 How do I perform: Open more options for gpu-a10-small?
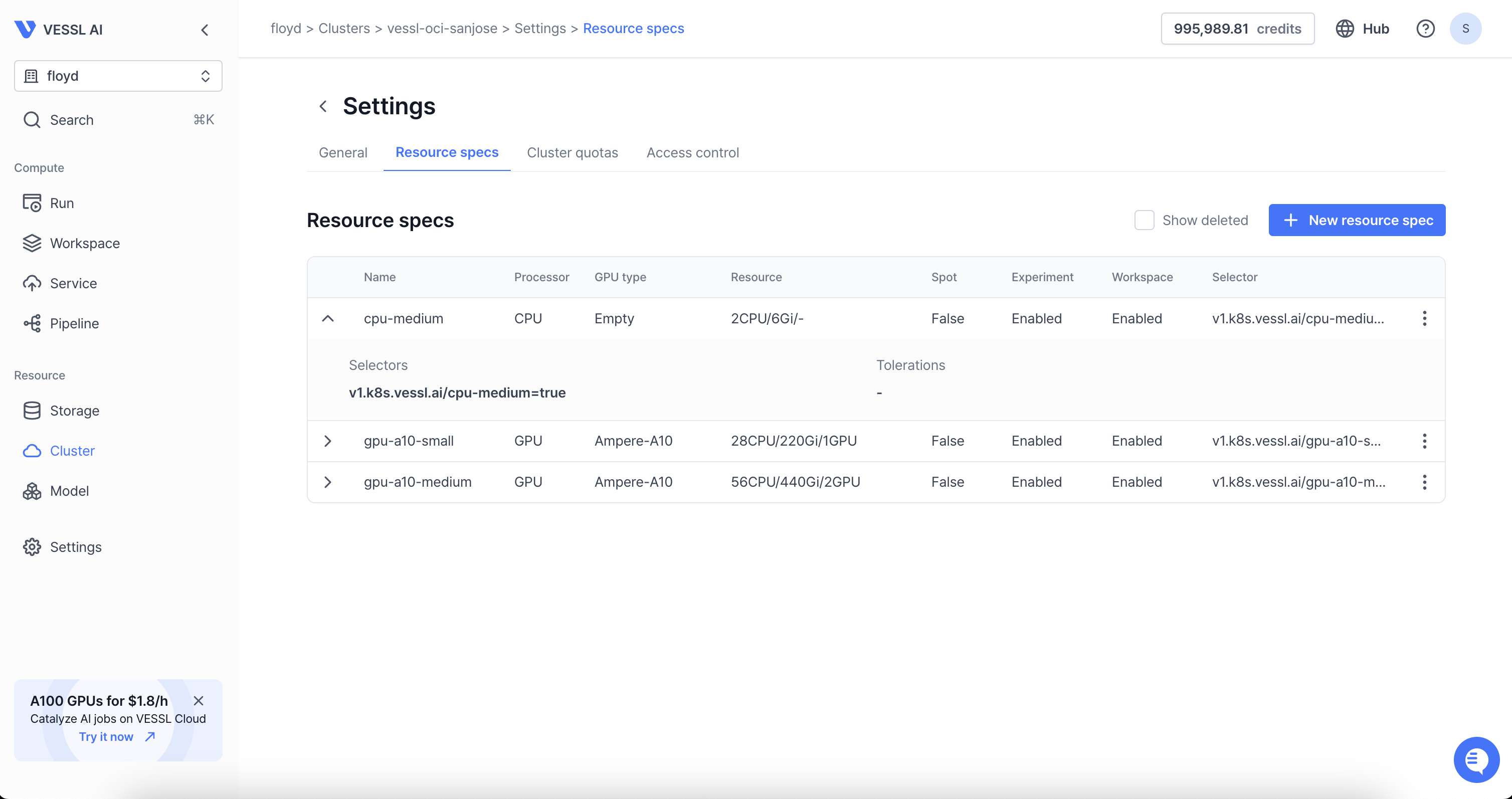[x=1424, y=441]
